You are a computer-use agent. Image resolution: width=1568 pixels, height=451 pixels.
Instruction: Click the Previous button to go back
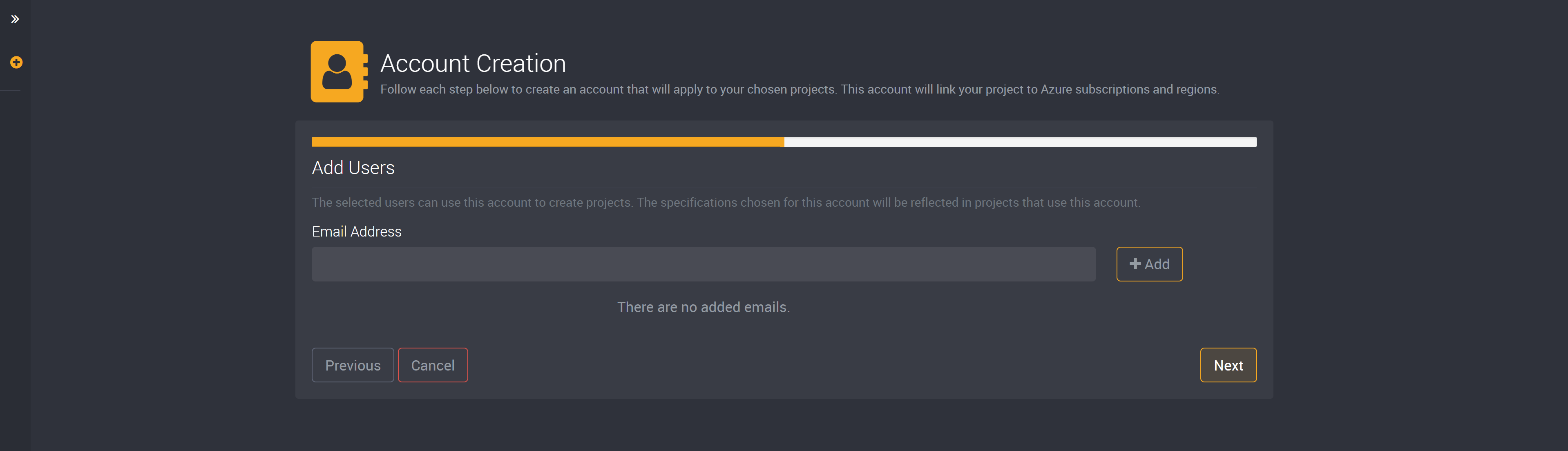(352, 364)
